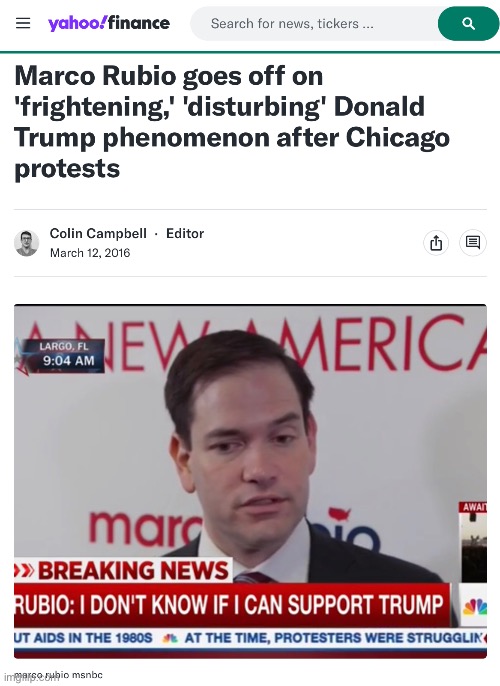The image size is (500, 686).
Task: Click the March 12, 2016 date
Action: click(x=90, y=253)
